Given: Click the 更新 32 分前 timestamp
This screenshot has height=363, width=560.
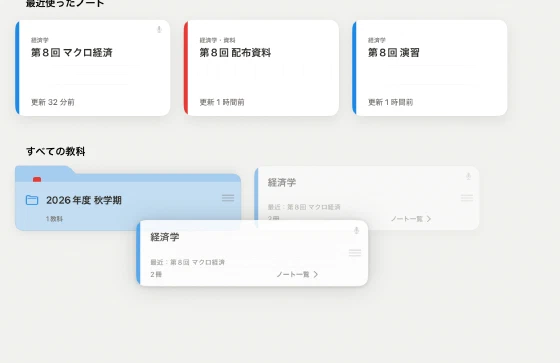Looking at the screenshot, I should [53, 102].
